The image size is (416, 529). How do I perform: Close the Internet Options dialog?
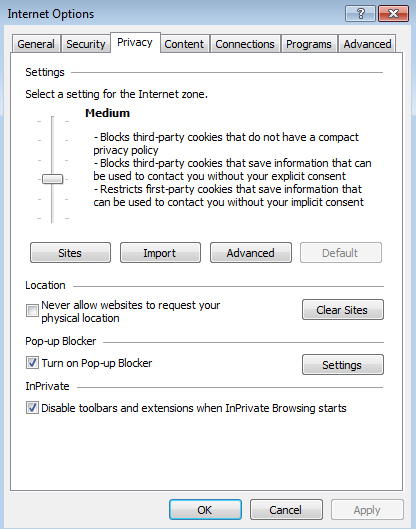click(393, 13)
